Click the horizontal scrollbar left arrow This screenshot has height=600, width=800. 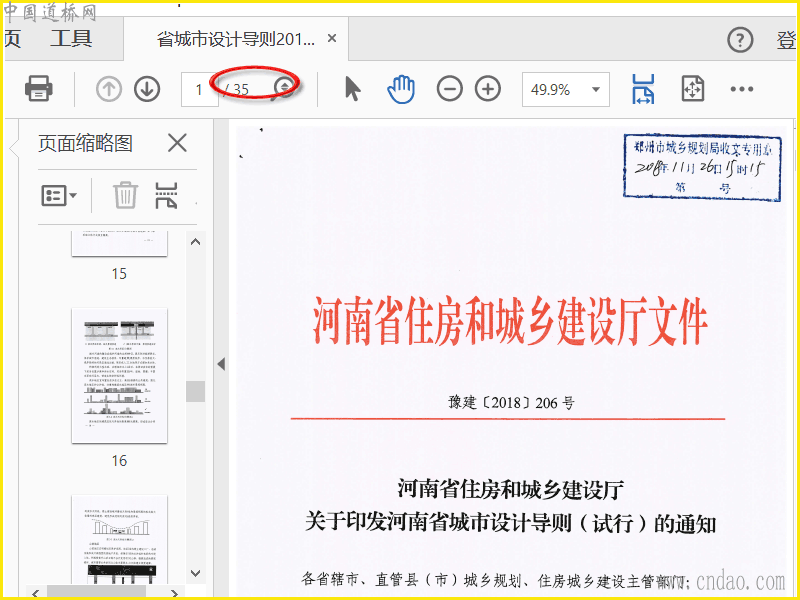coord(35,593)
